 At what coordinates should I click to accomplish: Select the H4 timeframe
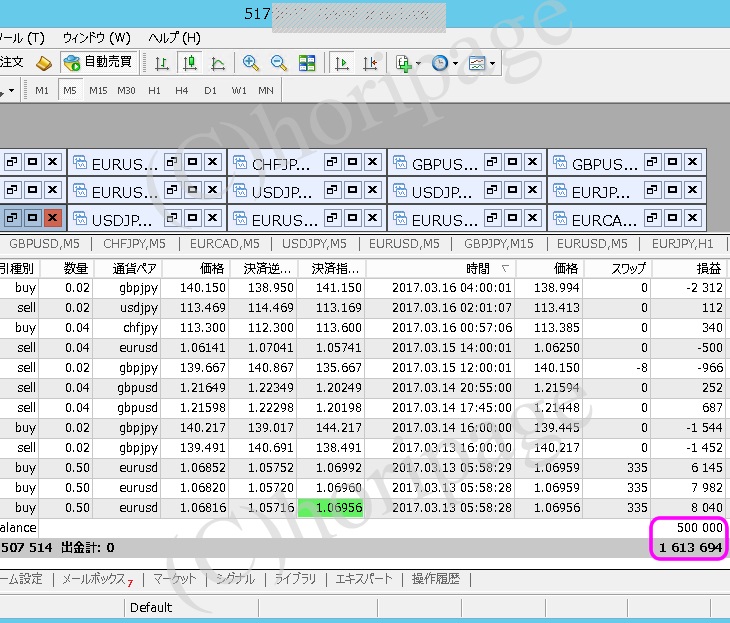coord(182,90)
